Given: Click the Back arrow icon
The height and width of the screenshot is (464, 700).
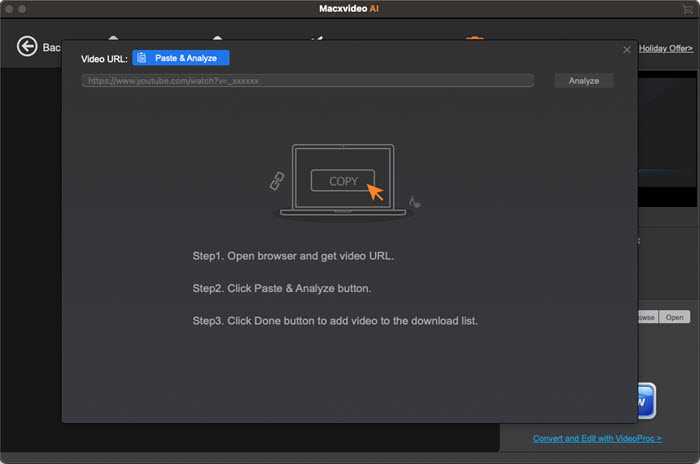Looking at the screenshot, I should [27, 46].
